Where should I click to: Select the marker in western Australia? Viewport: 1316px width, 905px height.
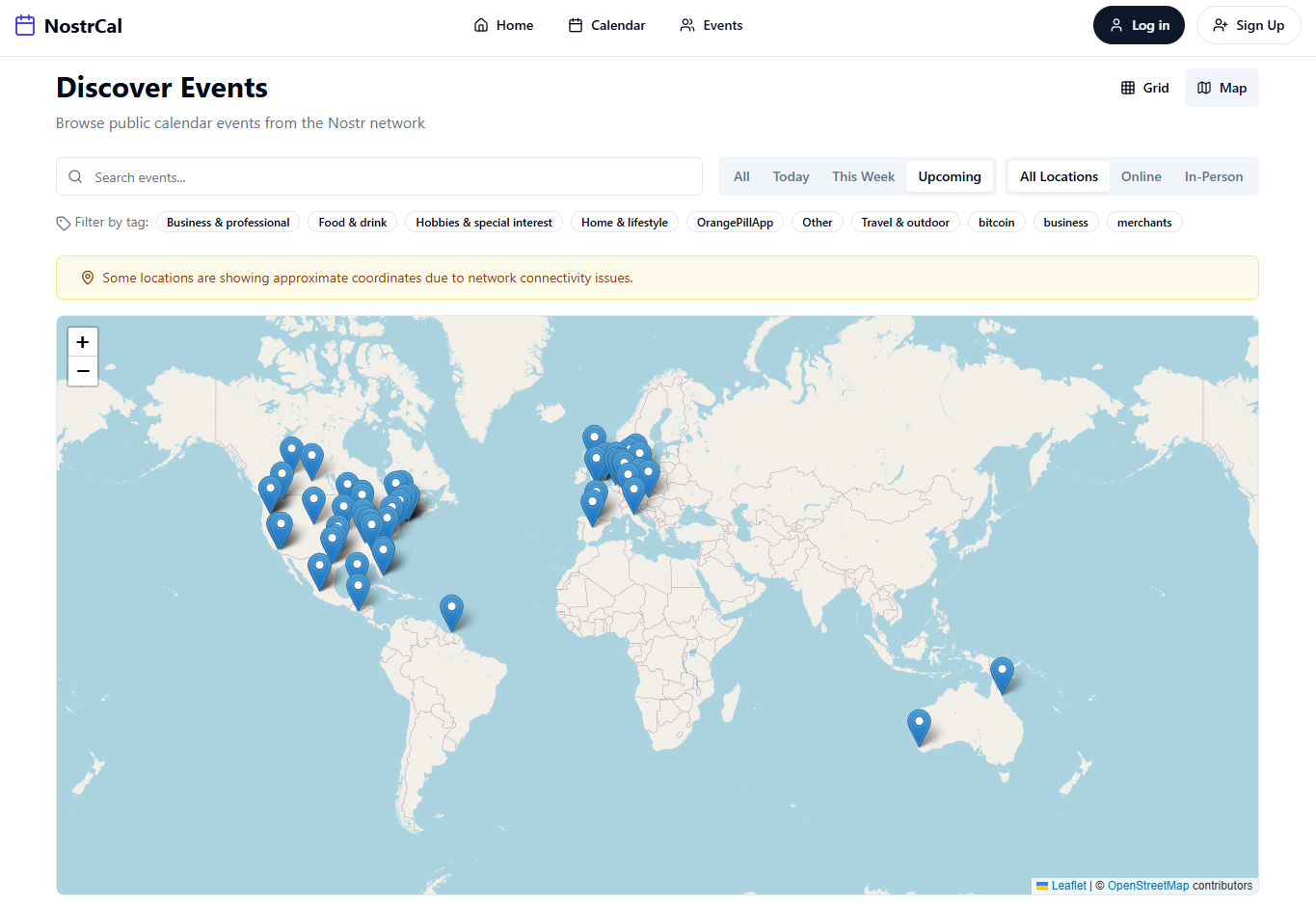pos(919,726)
